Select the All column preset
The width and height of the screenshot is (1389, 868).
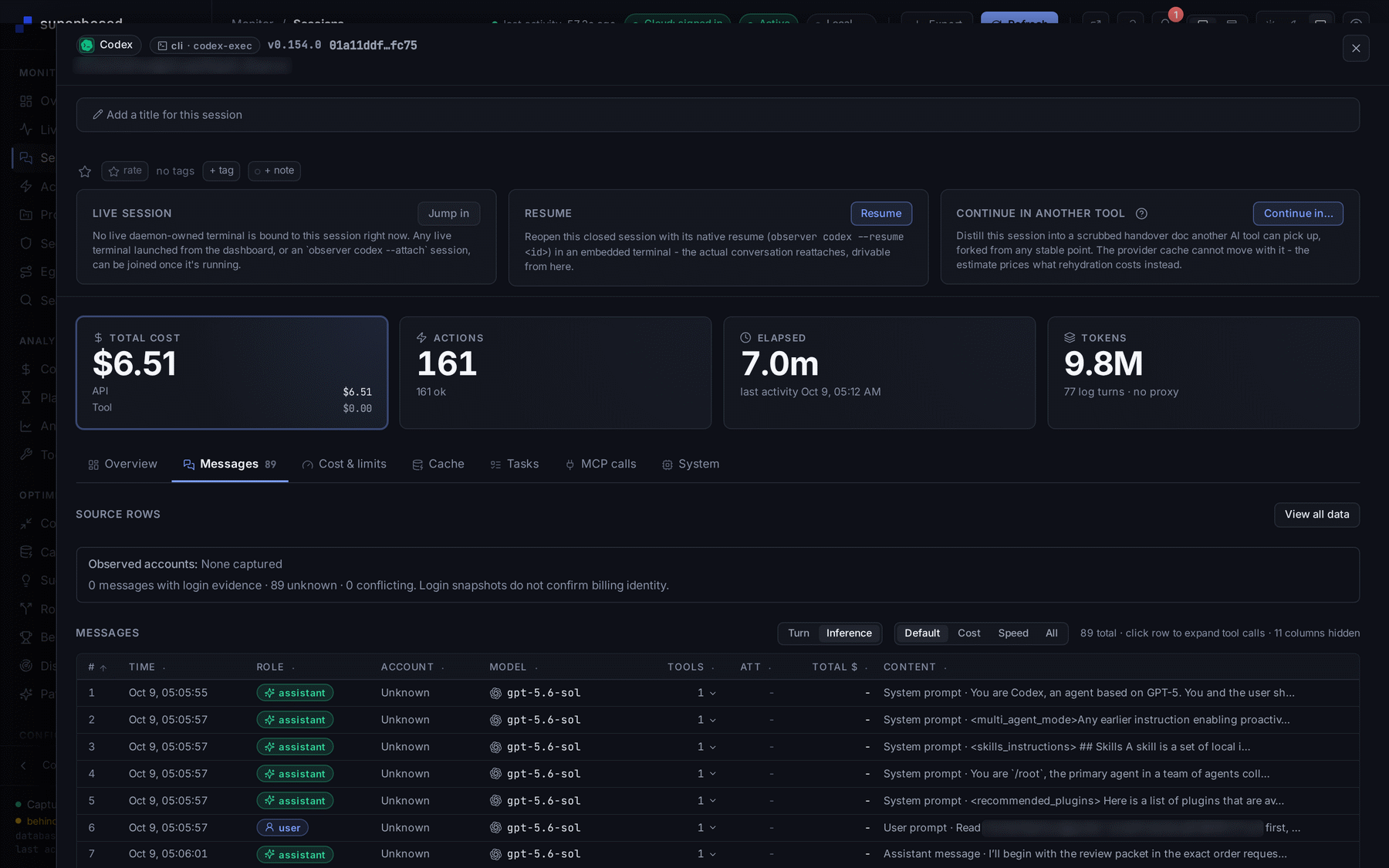click(1052, 633)
